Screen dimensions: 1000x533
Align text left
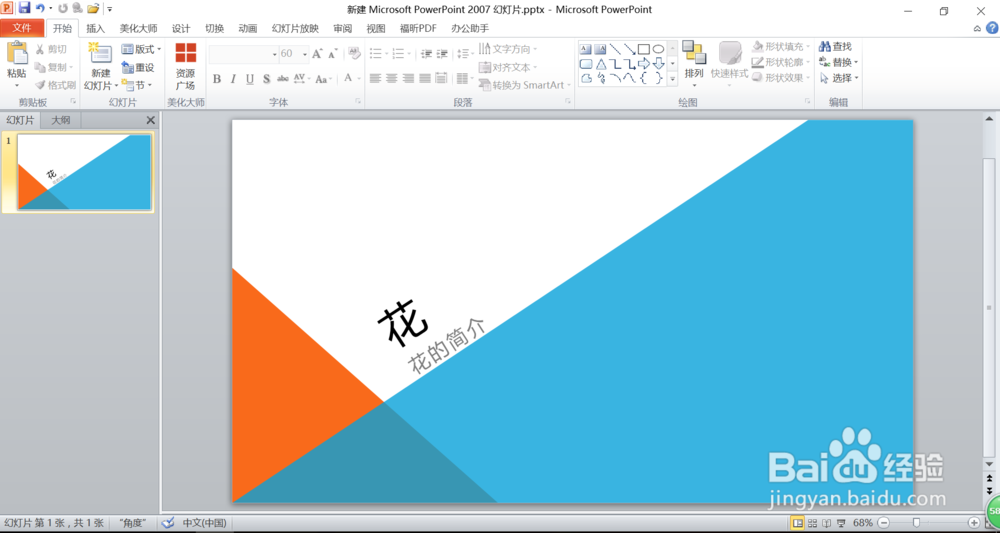[375, 78]
